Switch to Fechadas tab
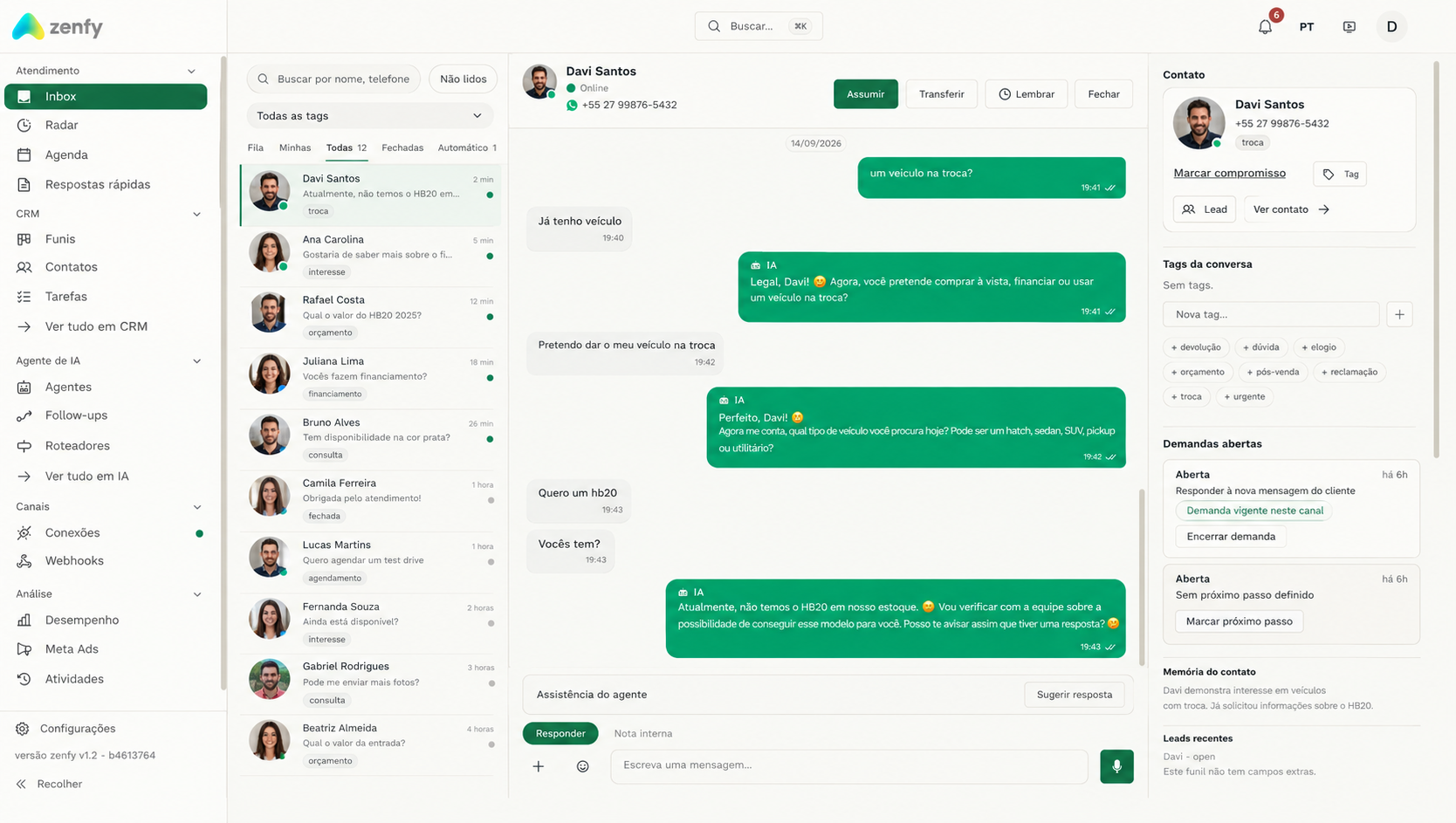This screenshot has width=1456, height=823. pos(402,148)
